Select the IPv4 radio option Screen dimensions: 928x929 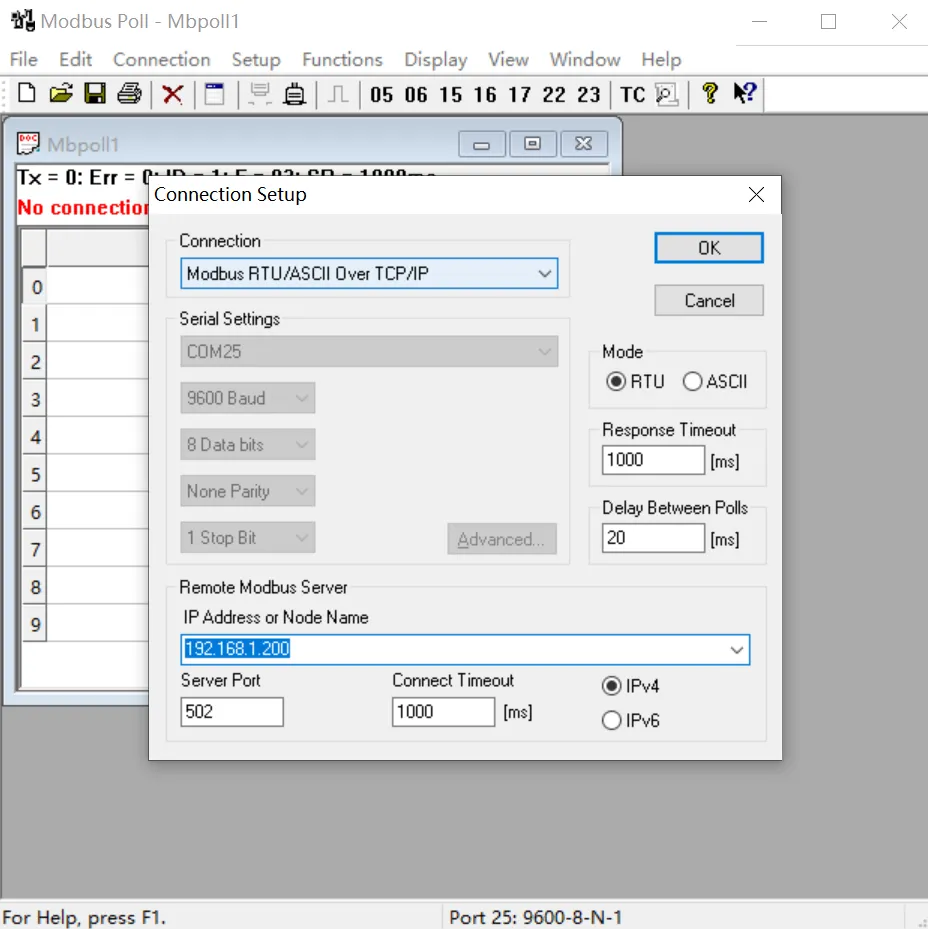click(612, 687)
